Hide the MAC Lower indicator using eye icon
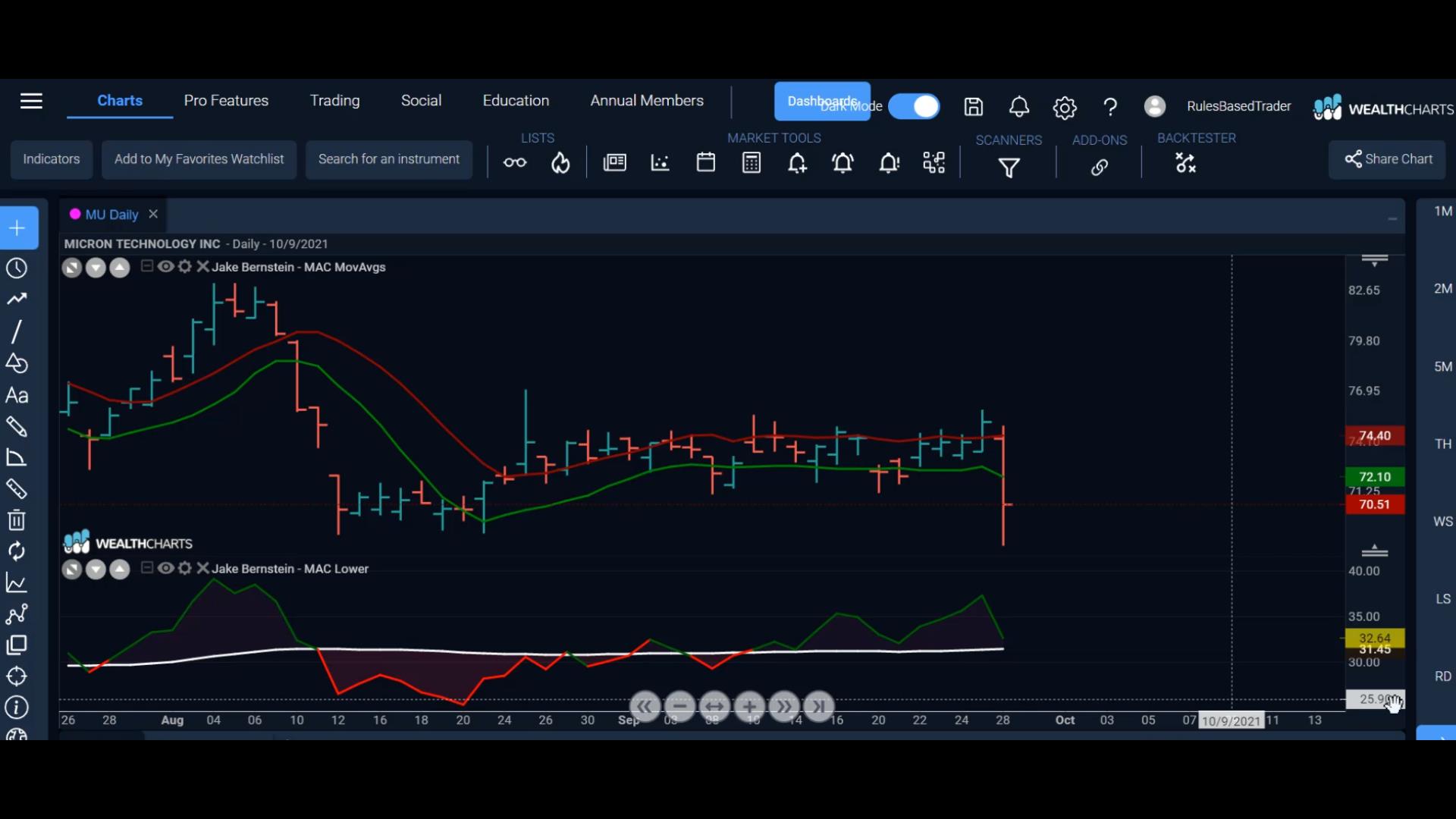This screenshot has width=1456, height=819. pyautogui.click(x=165, y=568)
